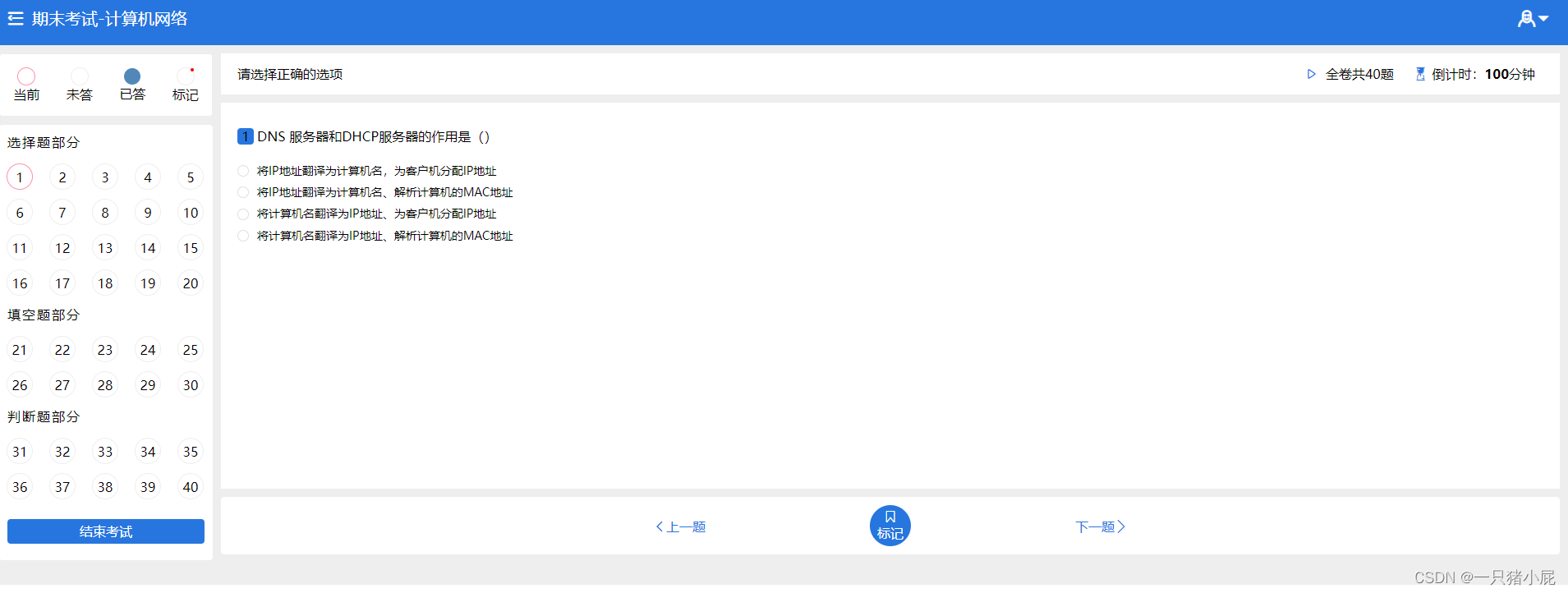The height and width of the screenshot is (593, 1568).
Task: Click the 选择题部分 section heading
Action: tap(44, 142)
